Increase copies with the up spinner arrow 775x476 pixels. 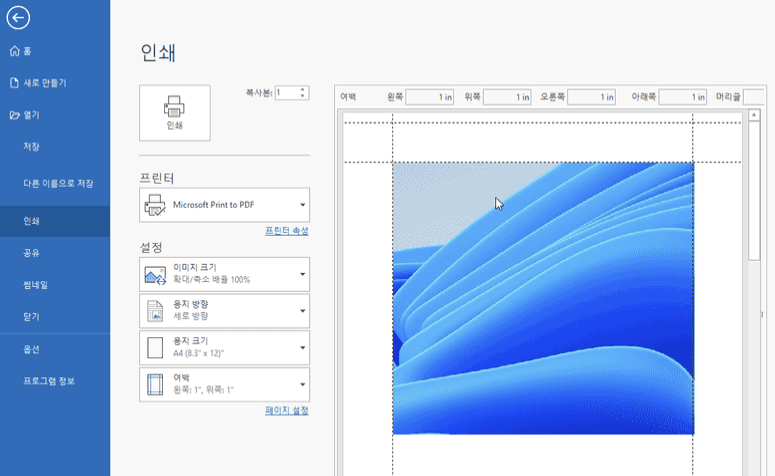coord(303,89)
